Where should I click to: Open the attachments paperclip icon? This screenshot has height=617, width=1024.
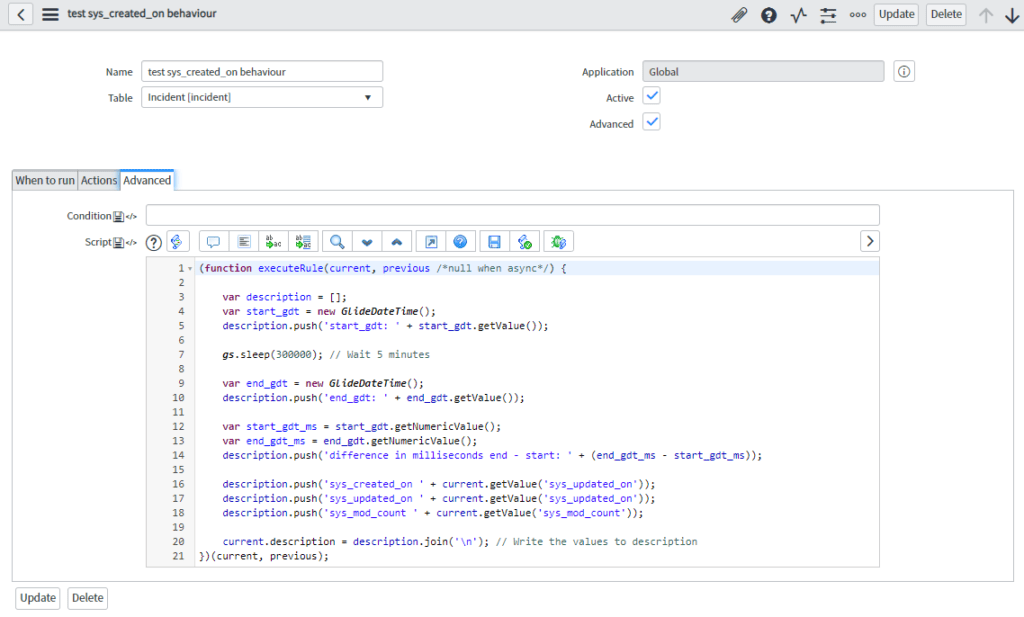[x=738, y=14]
